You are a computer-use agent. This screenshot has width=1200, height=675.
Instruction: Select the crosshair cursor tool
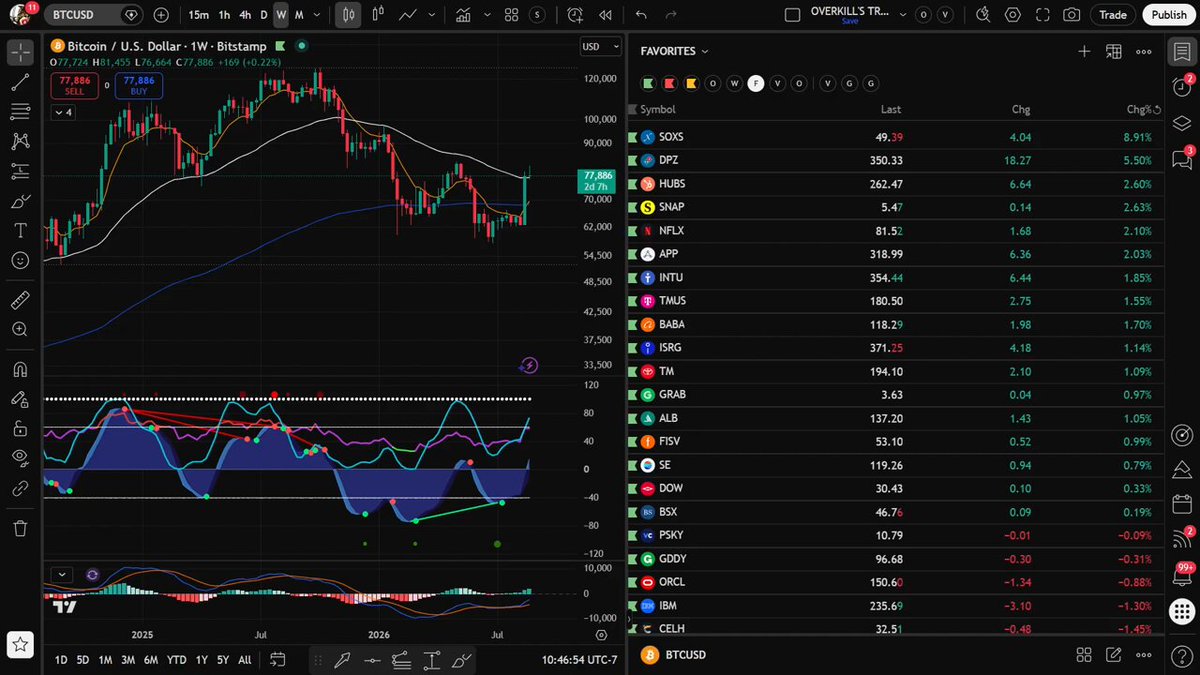(21, 53)
